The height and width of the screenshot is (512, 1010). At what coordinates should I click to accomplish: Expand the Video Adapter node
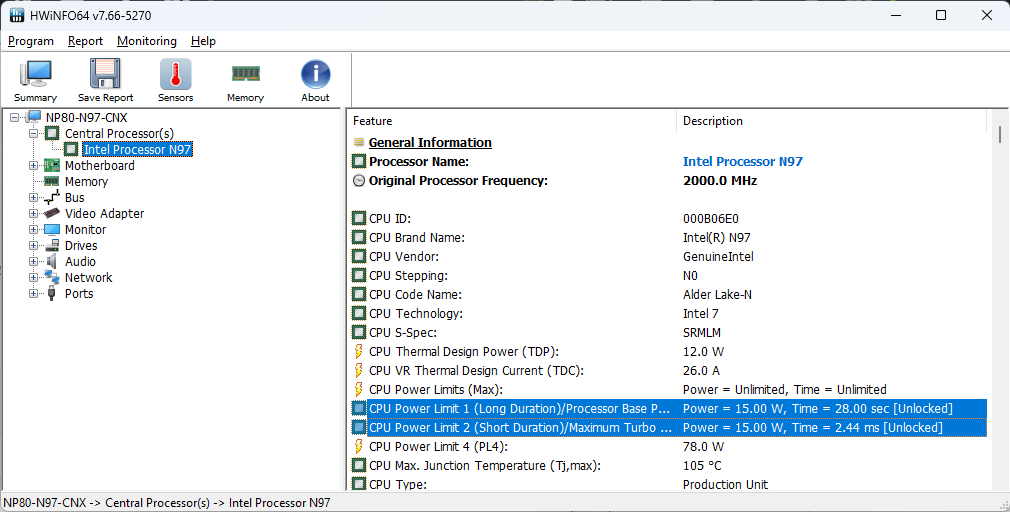pos(33,214)
